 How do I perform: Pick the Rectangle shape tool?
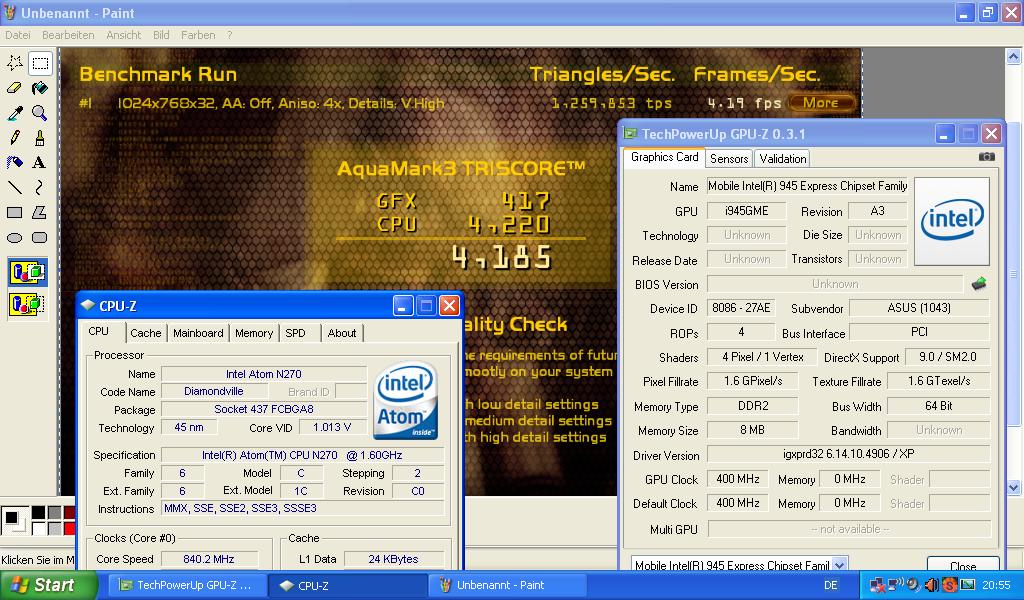point(14,213)
